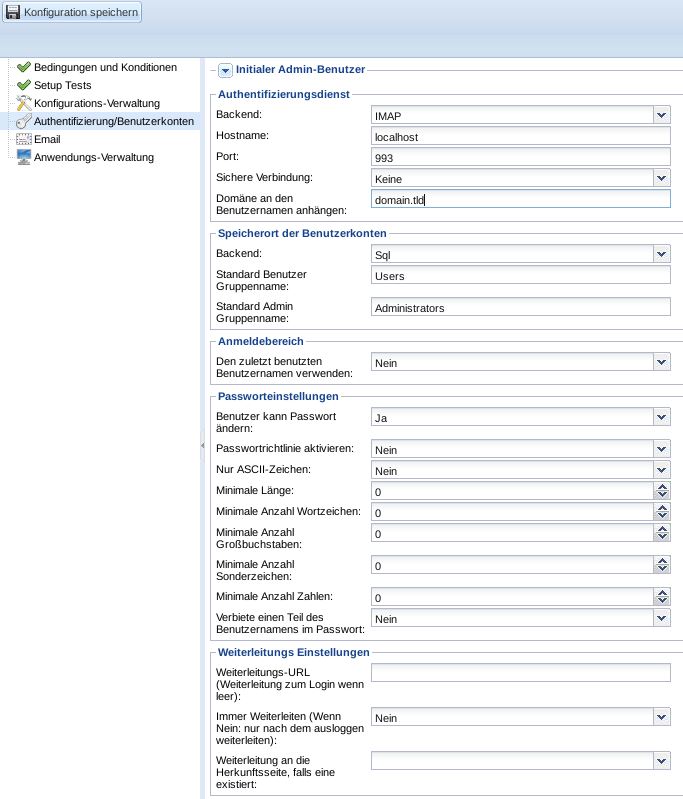The image size is (683, 799).
Task: Open the Sql storage Backend dropdown
Action: pos(661,254)
